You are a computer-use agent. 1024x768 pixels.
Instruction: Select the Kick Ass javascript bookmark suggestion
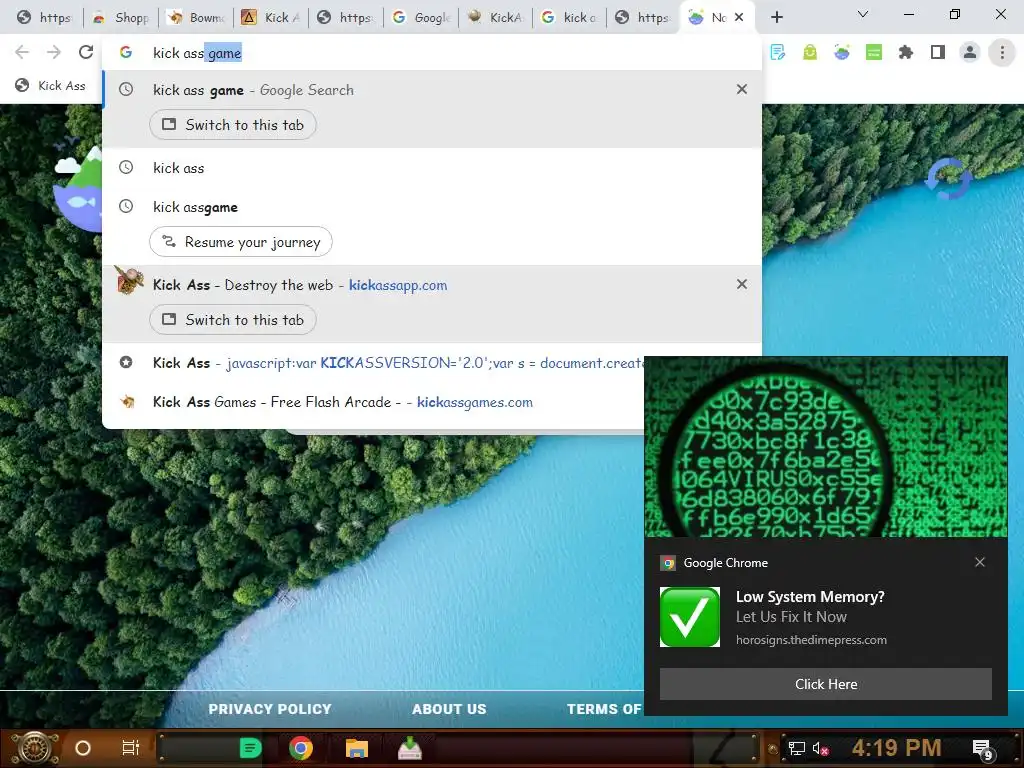pos(374,362)
